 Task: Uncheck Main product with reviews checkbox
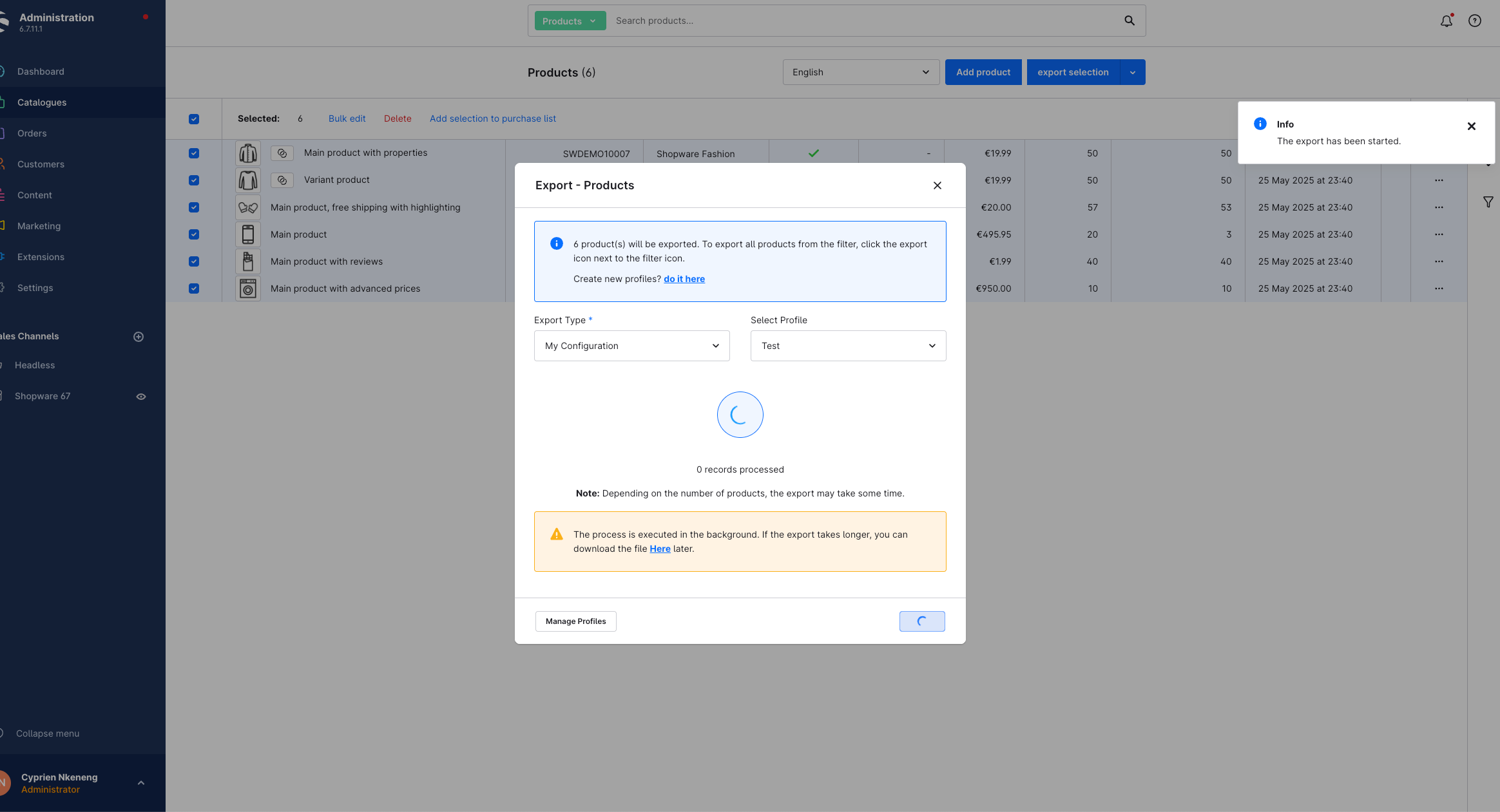click(x=194, y=261)
